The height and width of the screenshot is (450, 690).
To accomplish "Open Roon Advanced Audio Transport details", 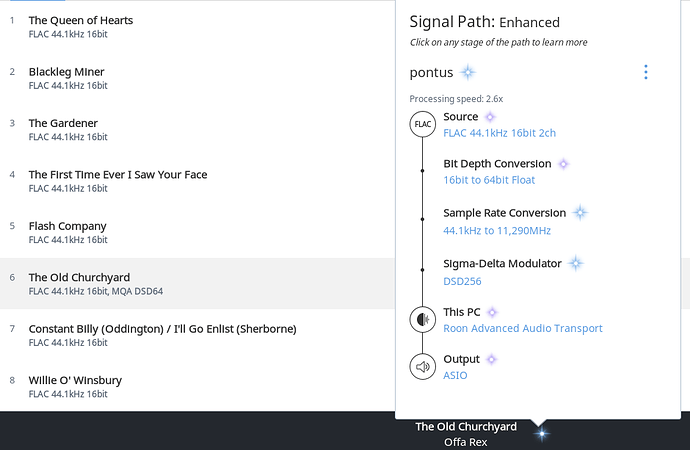I will point(523,328).
